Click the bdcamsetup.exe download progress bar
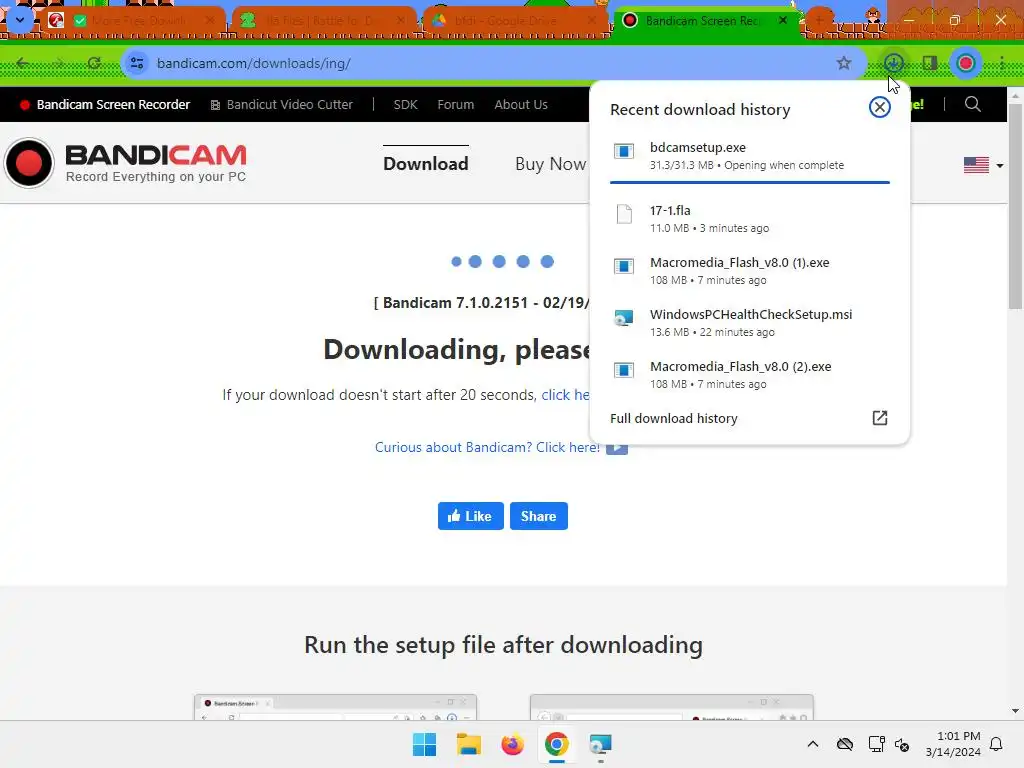This screenshot has height=768, width=1024. pos(750,182)
